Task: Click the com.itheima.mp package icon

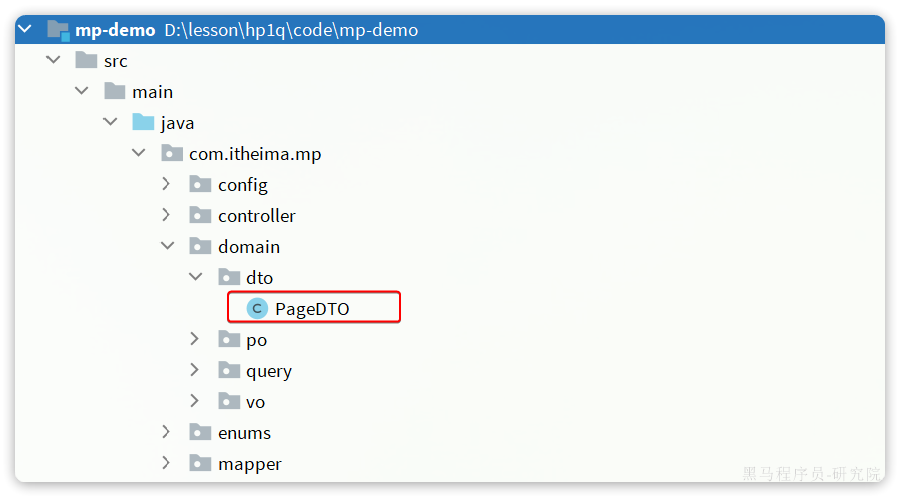Action: coord(172,154)
